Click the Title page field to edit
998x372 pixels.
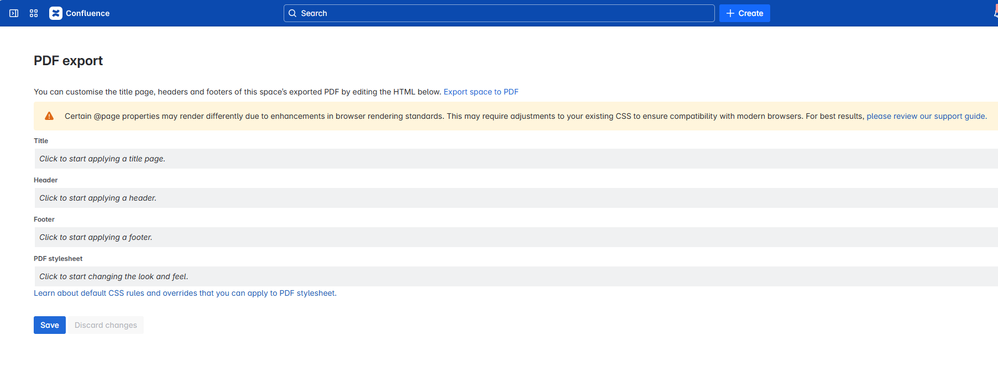coord(516,159)
